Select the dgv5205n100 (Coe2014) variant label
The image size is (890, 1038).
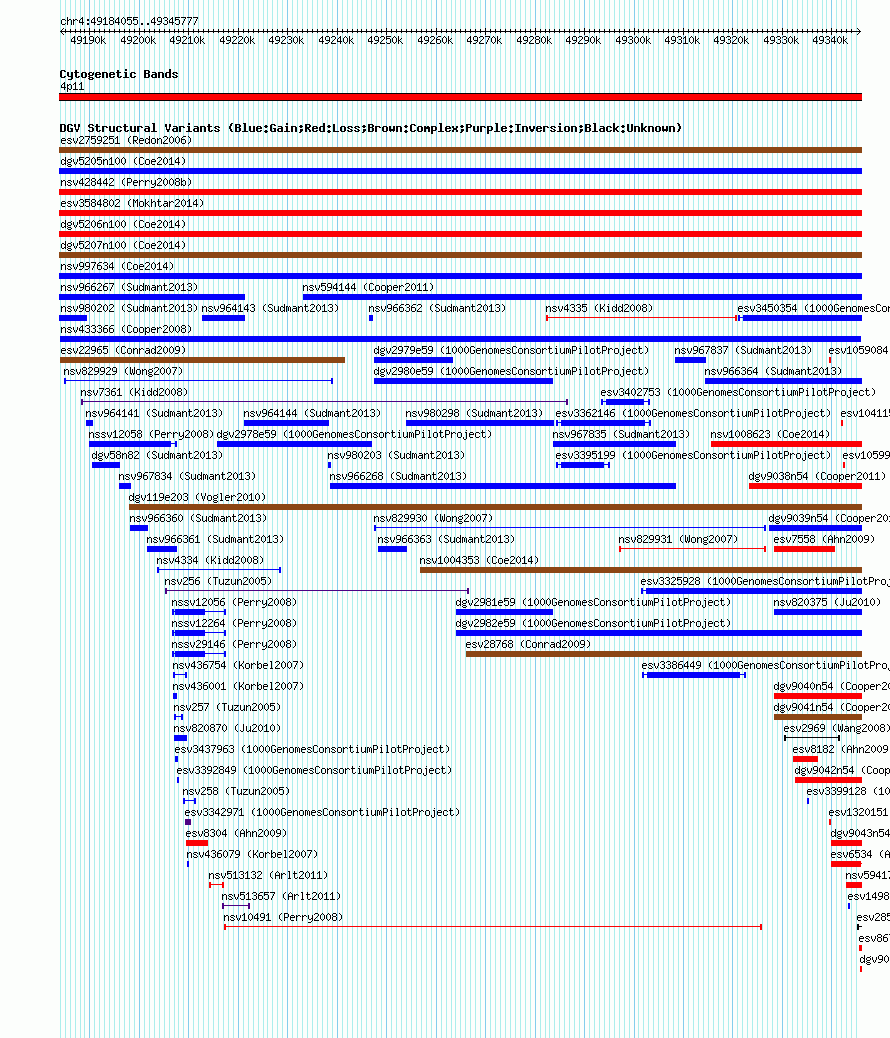tap(123, 162)
